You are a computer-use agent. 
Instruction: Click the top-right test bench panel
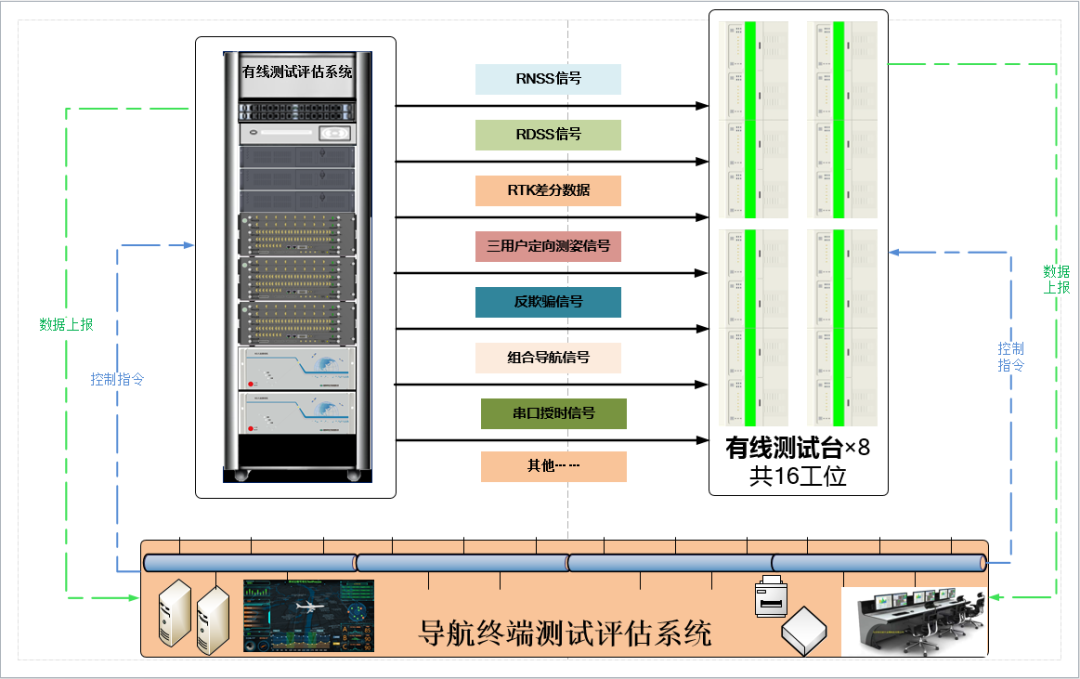[x=842, y=120]
